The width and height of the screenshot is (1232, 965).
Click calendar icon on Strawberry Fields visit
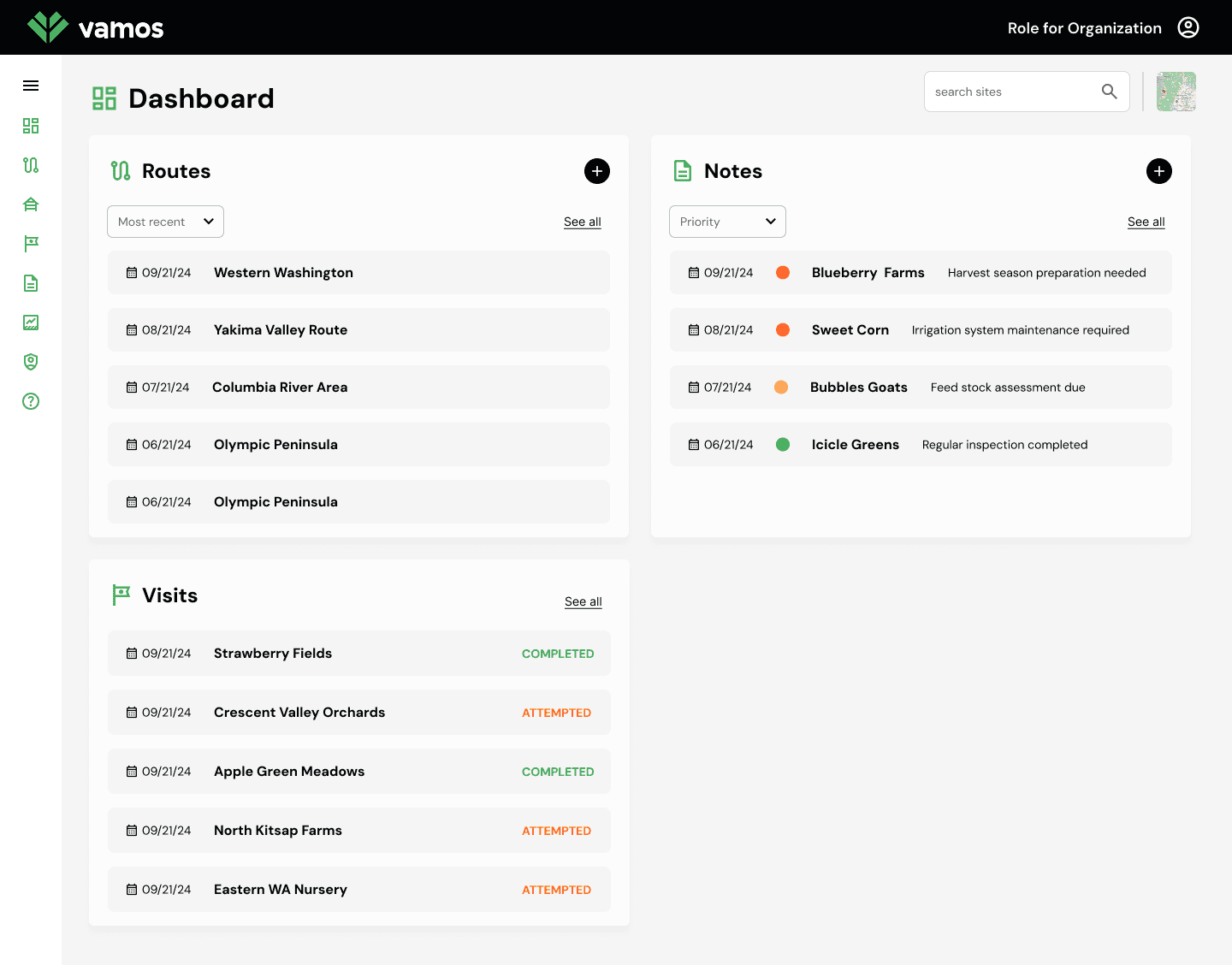pyautogui.click(x=132, y=654)
